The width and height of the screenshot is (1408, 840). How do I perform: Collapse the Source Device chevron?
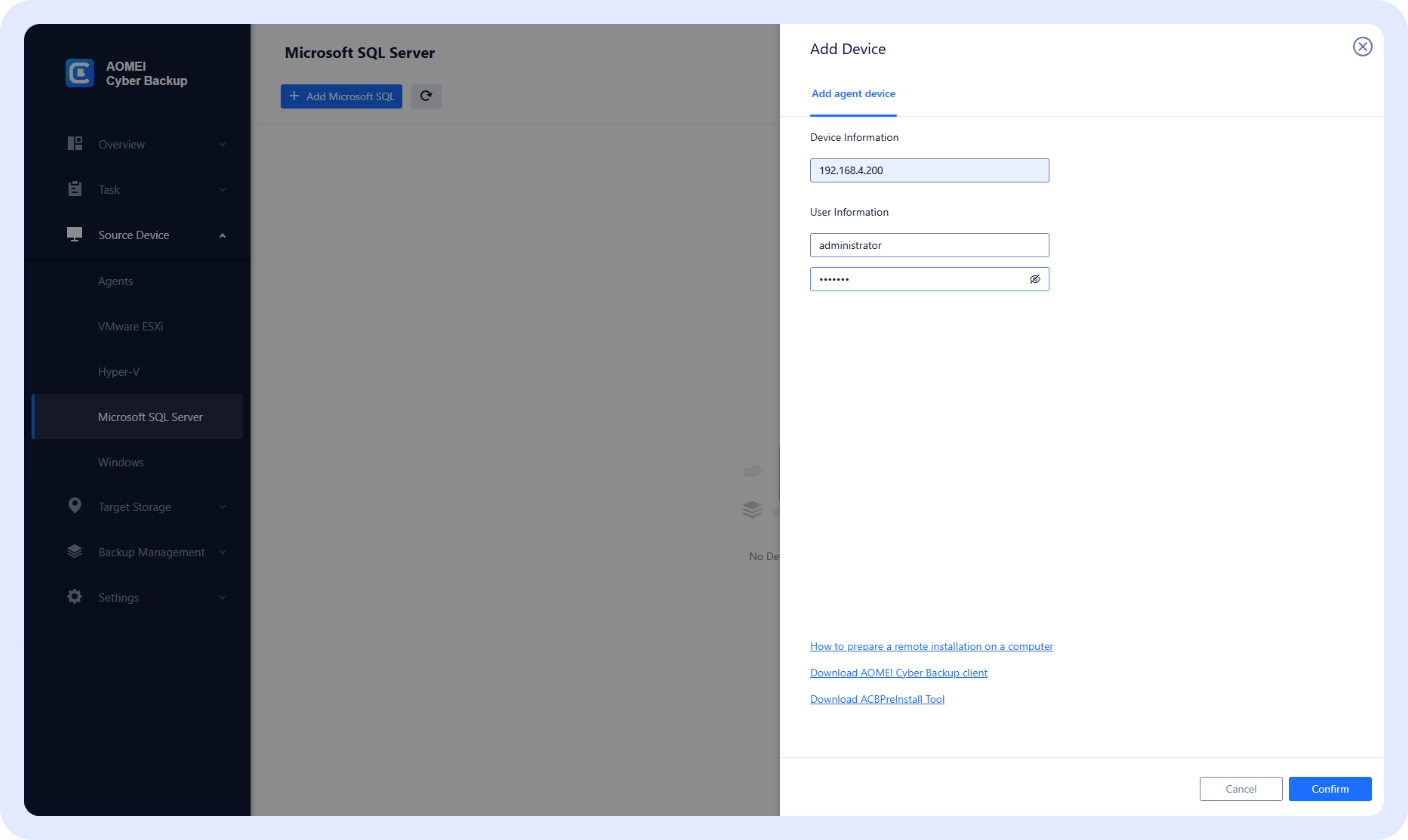point(222,235)
